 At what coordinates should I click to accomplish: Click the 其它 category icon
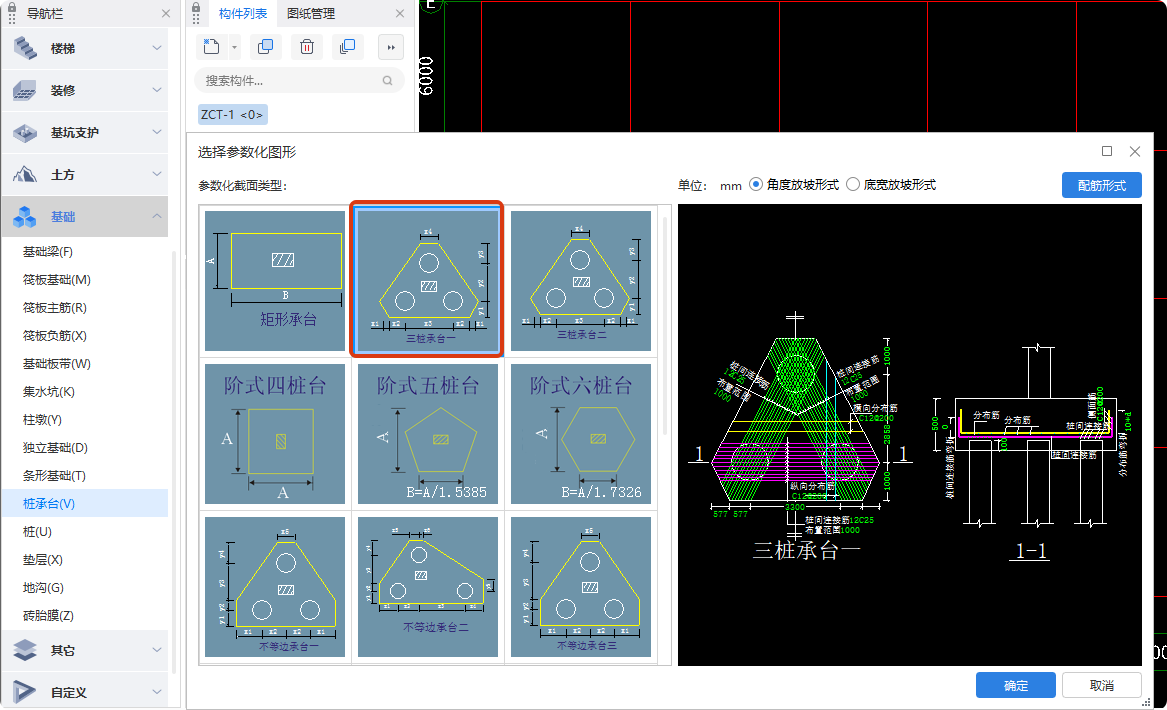[25, 650]
